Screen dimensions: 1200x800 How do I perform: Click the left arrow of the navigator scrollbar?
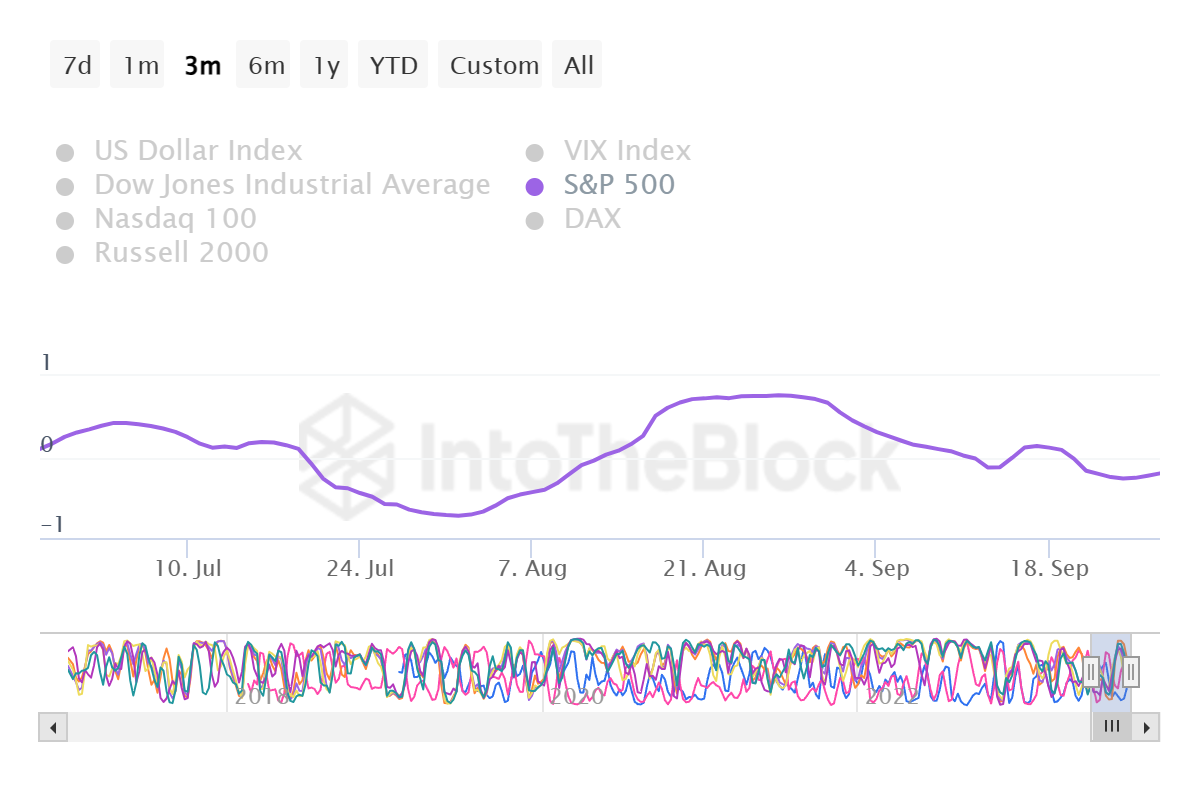[x=53, y=727]
